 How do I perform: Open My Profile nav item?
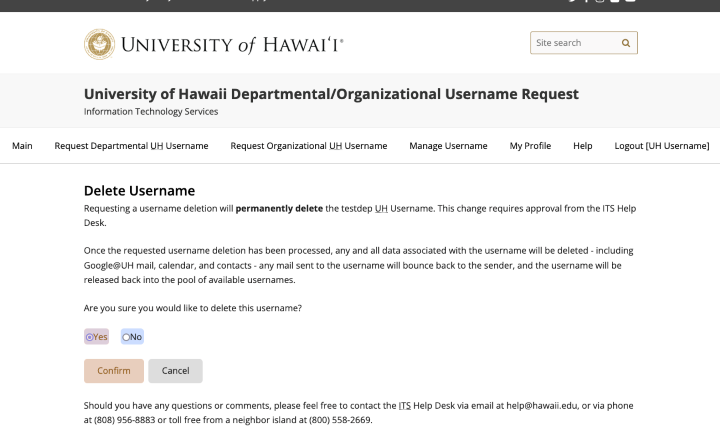[530, 146]
